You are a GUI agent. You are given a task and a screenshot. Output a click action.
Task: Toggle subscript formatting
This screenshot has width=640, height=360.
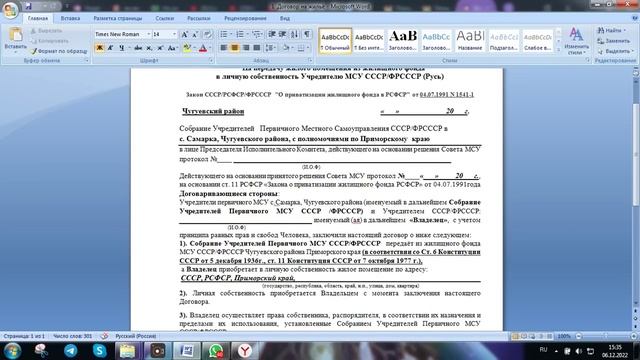click(149, 48)
